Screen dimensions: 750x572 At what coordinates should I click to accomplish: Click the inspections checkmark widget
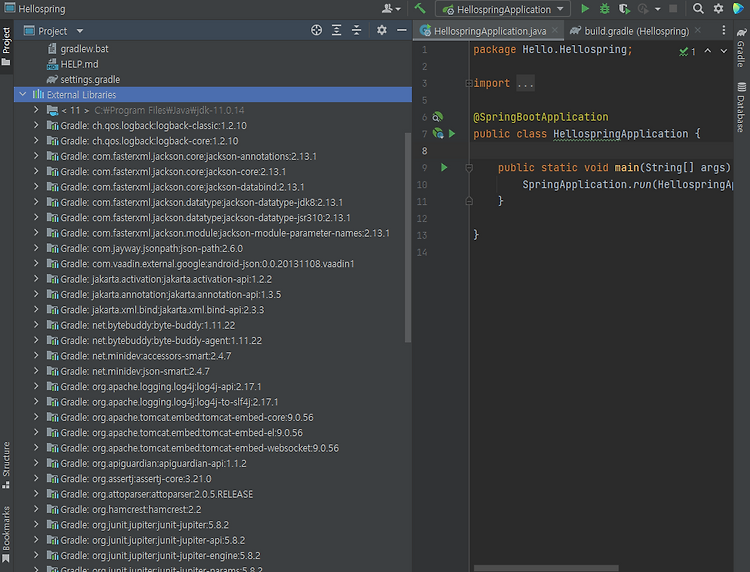coord(687,51)
